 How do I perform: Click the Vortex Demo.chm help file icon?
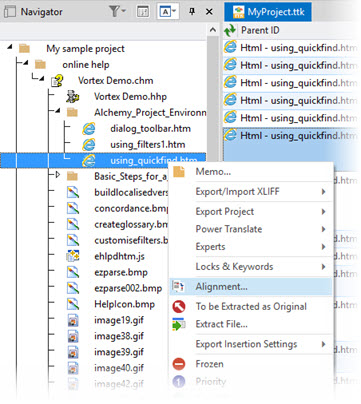[x=57, y=81]
